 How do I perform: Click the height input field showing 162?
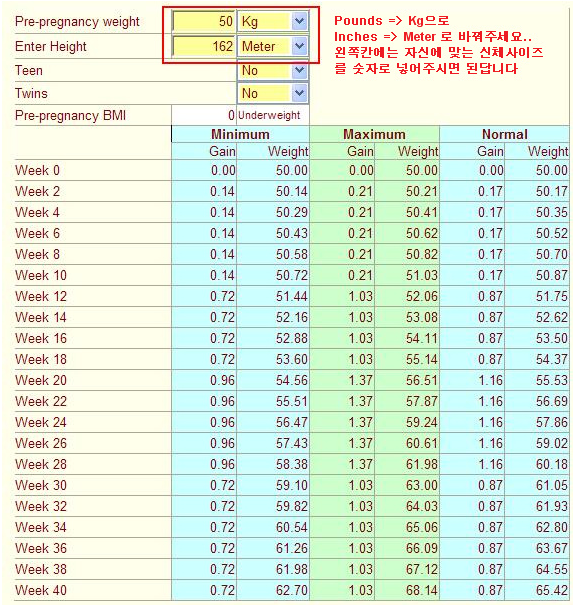click(x=204, y=46)
